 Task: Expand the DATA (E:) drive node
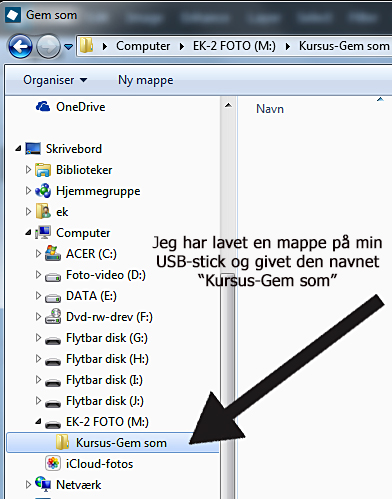38,296
